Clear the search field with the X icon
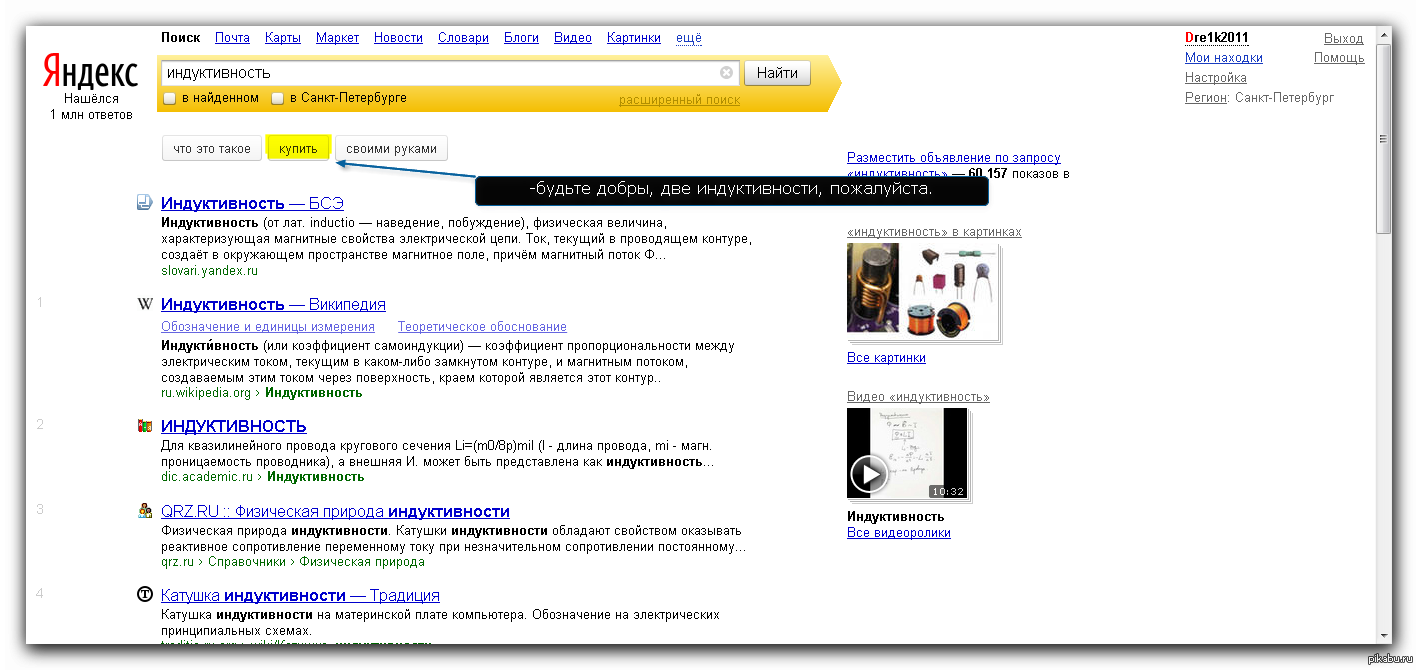The width and height of the screenshot is (1418, 670). tap(727, 73)
